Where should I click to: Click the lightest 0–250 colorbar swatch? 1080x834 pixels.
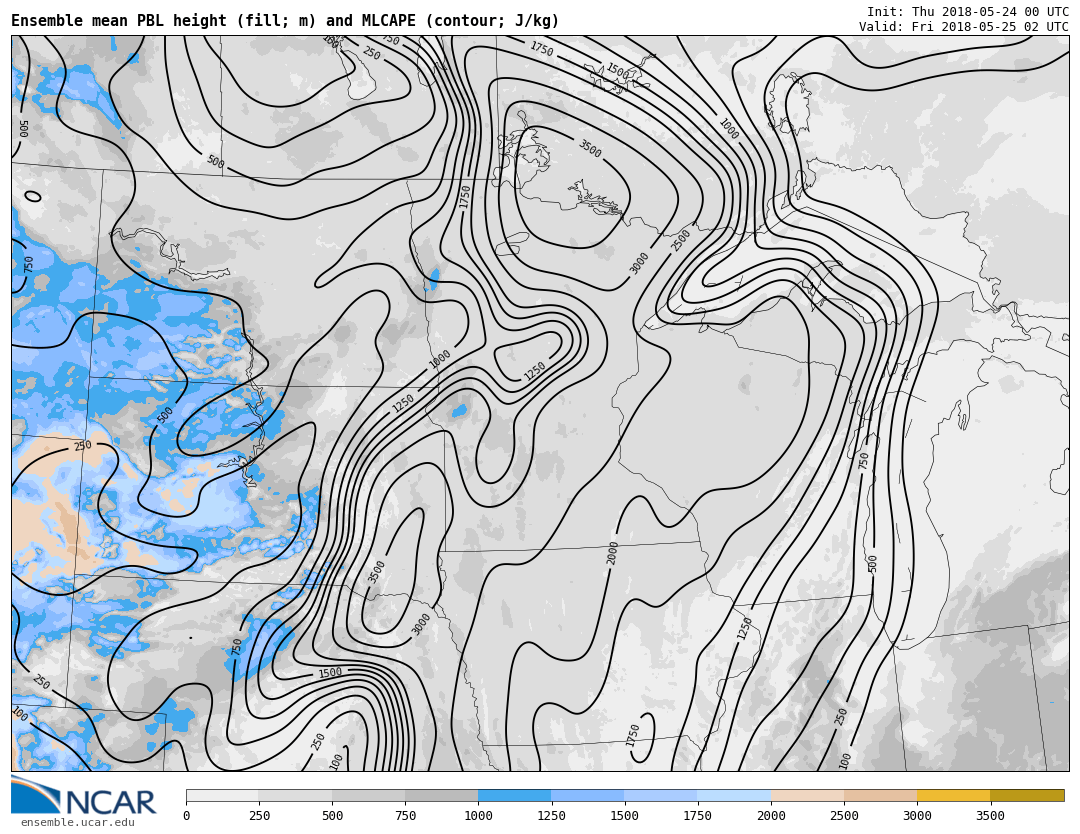222,796
